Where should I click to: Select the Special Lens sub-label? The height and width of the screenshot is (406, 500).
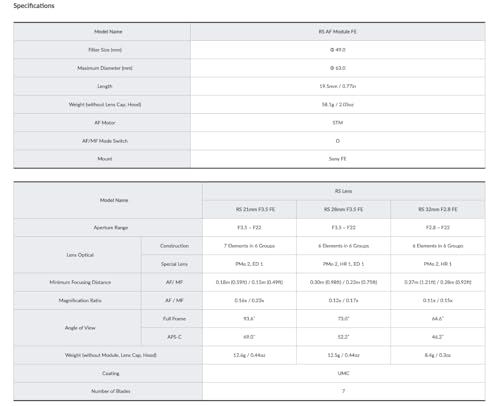click(x=174, y=264)
